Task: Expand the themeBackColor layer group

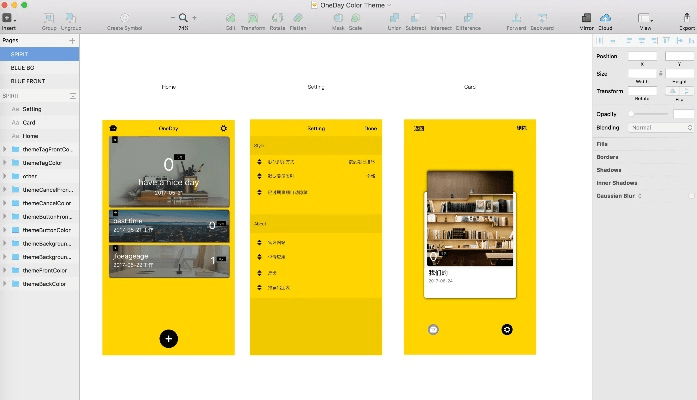Action: click(5, 284)
